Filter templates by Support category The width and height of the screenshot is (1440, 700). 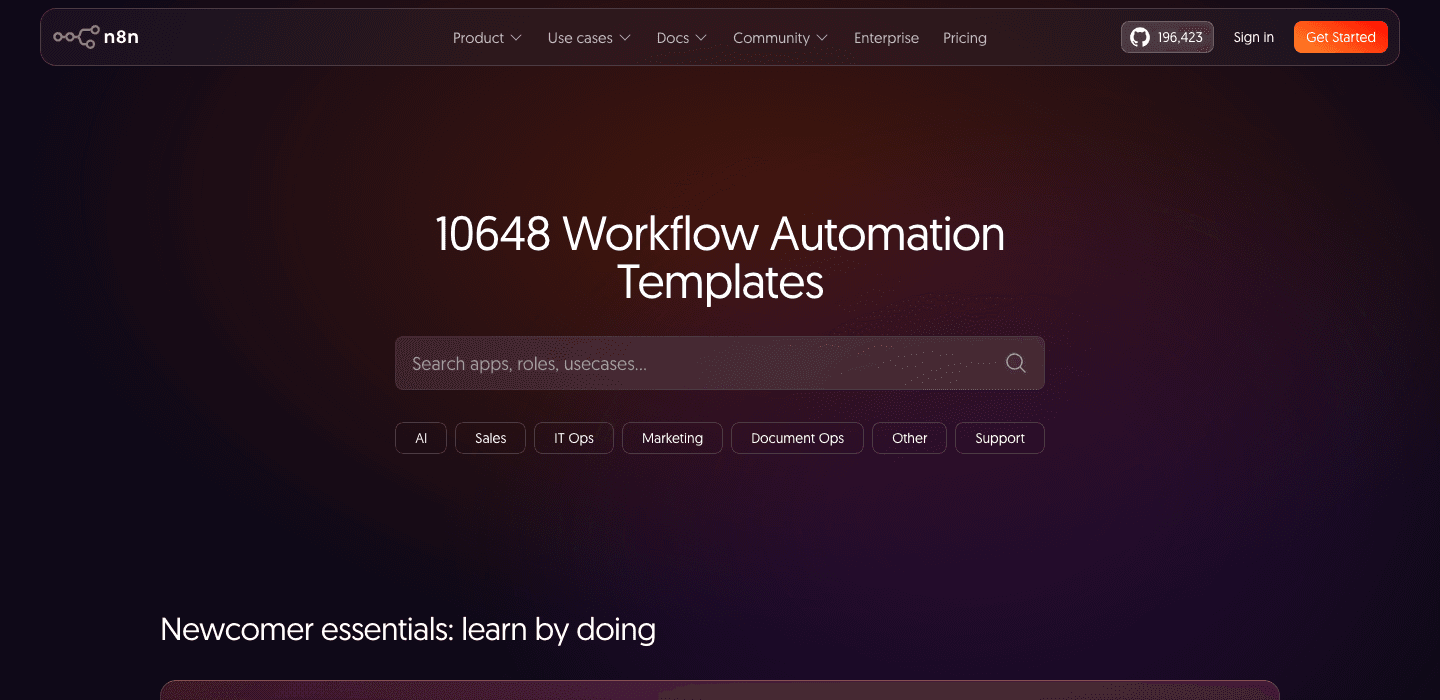(x=1000, y=438)
